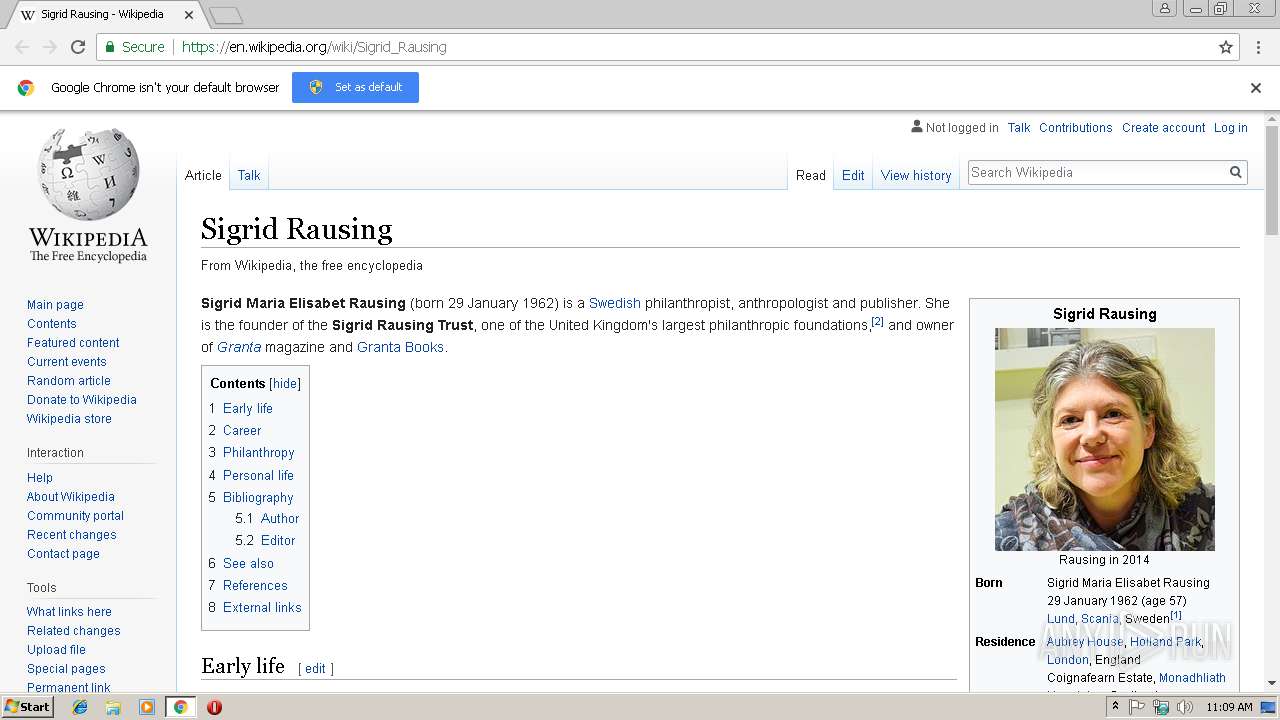Click the green Secure padlock icon
Viewport: 1280px width, 720px height.
109,47
